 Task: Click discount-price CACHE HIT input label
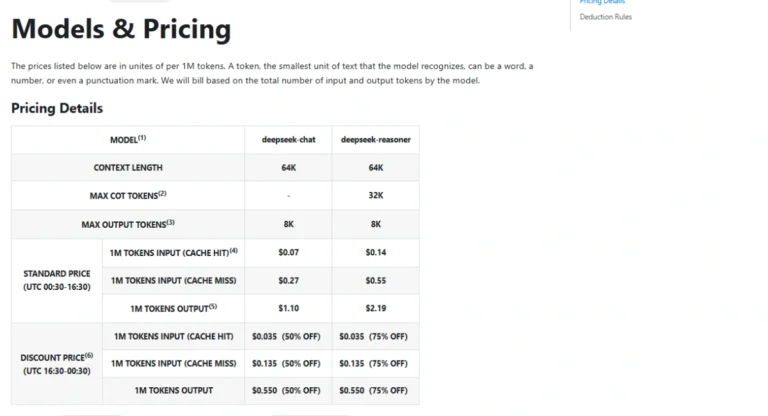[173, 337]
